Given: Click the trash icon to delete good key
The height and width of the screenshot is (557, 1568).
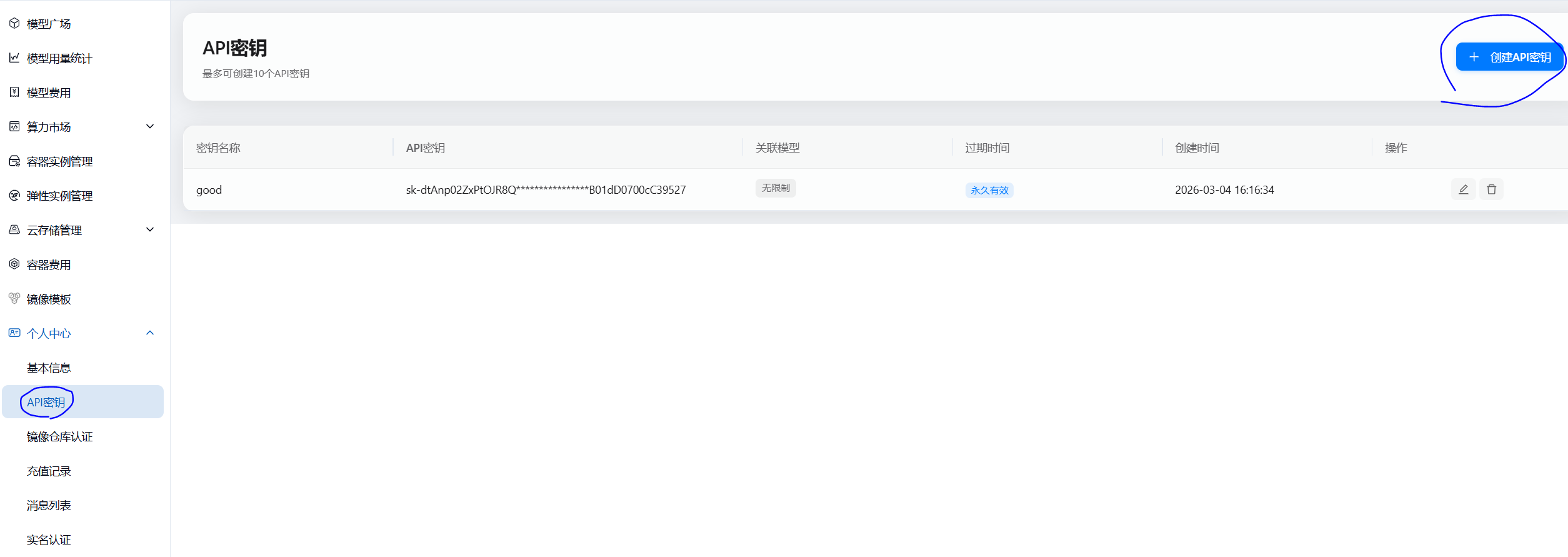Looking at the screenshot, I should tap(1491, 189).
